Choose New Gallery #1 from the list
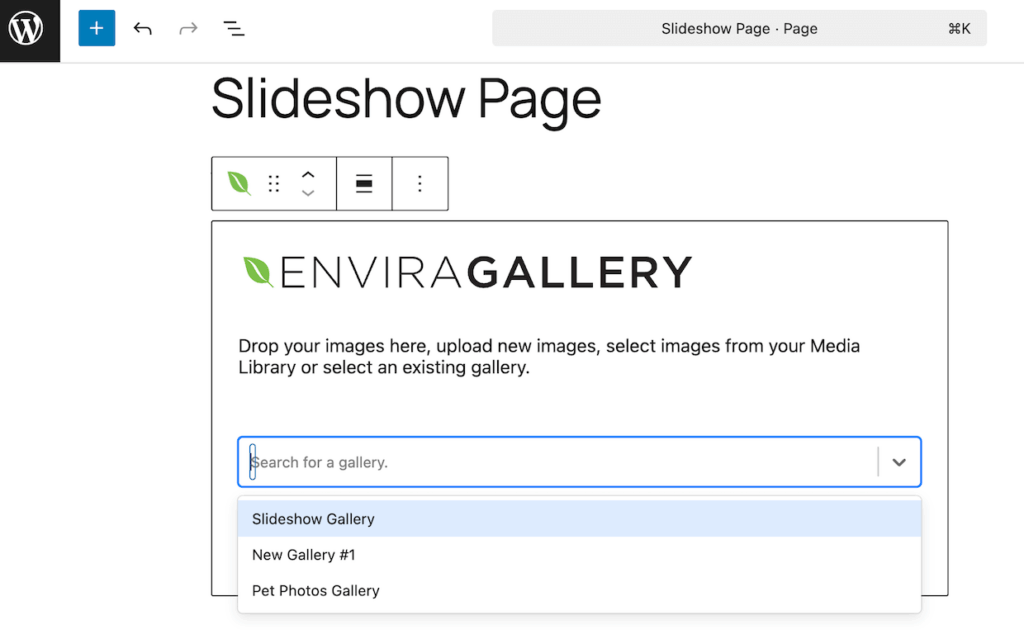Image resolution: width=1024 pixels, height=639 pixels. pyautogui.click(x=304, y=554)
